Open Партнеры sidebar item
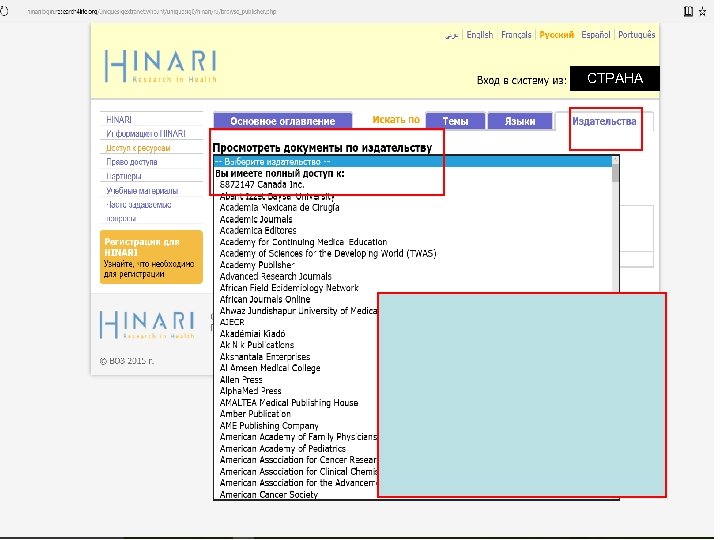The height and width of the screenshot is (540, 720). coord(124,176)
